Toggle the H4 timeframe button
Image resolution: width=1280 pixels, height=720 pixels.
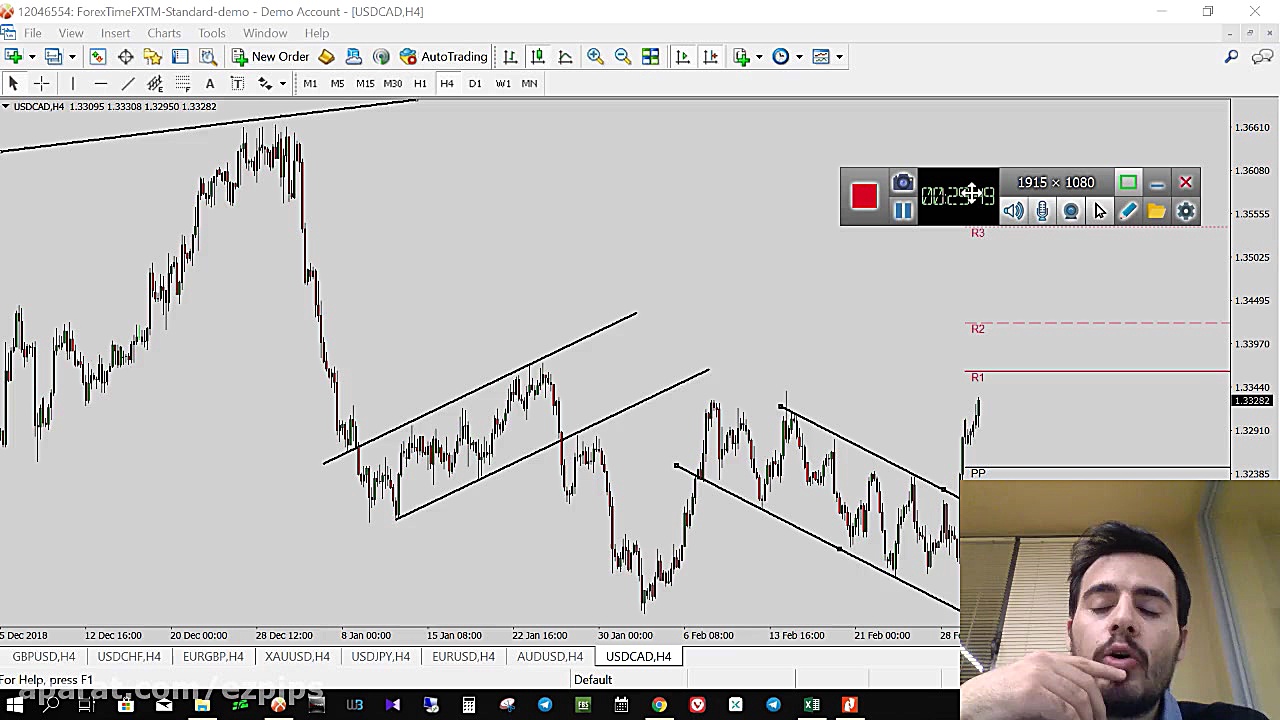[x=447, y=83]
